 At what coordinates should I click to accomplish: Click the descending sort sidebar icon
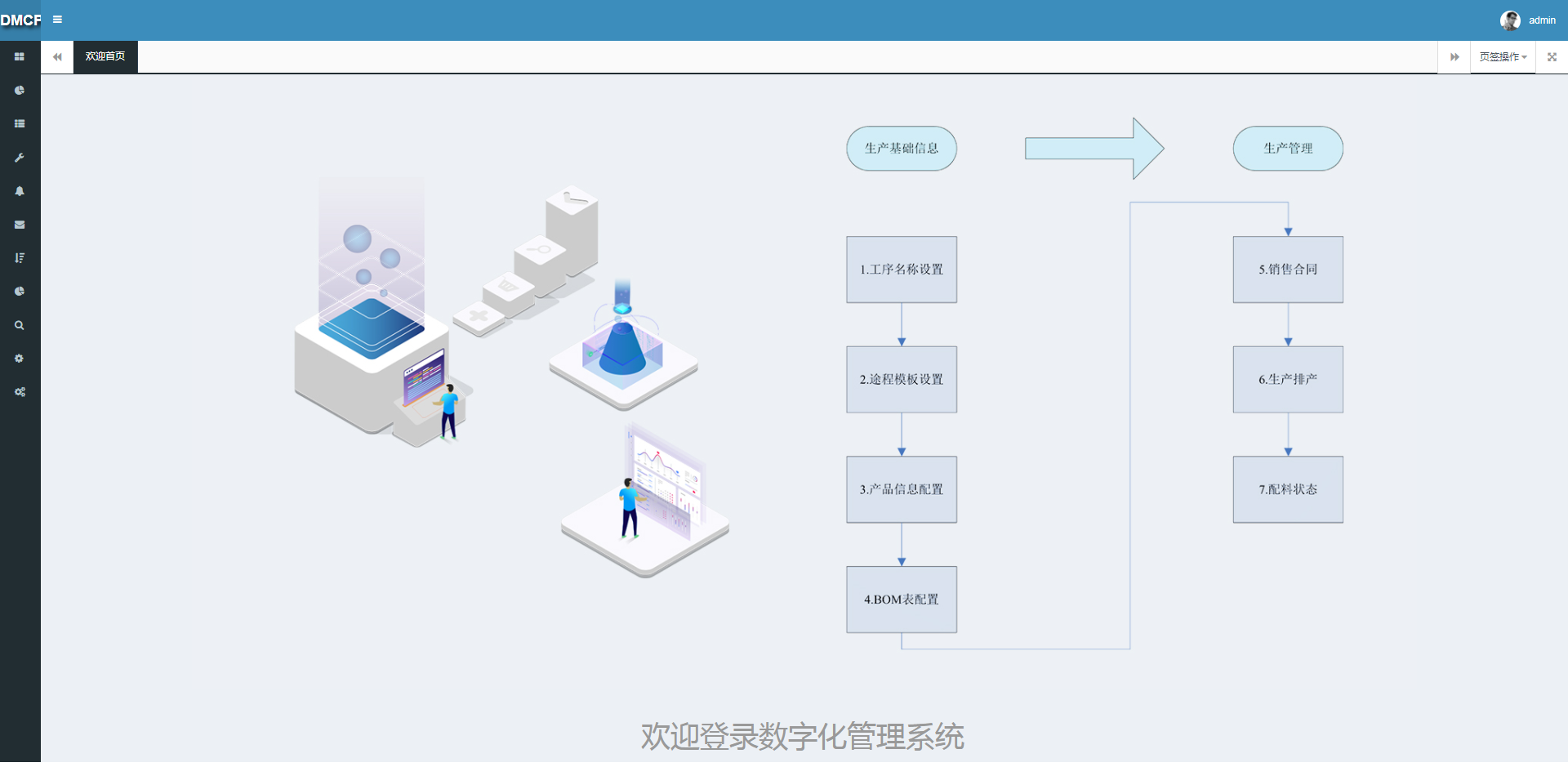pyautogui.click(x=20, y=258)
